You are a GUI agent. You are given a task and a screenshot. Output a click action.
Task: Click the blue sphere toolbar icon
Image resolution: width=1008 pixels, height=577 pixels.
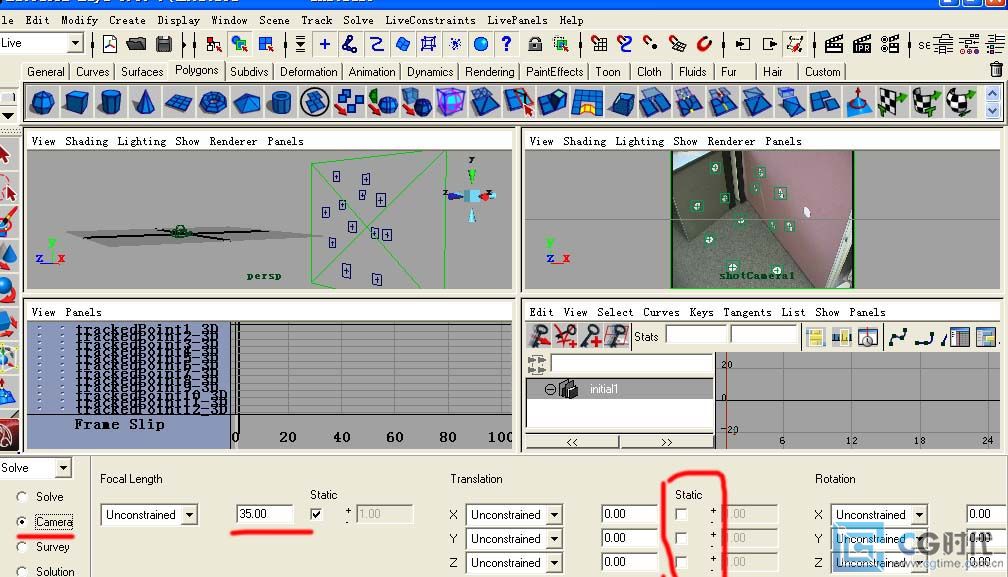coord(481,44)
